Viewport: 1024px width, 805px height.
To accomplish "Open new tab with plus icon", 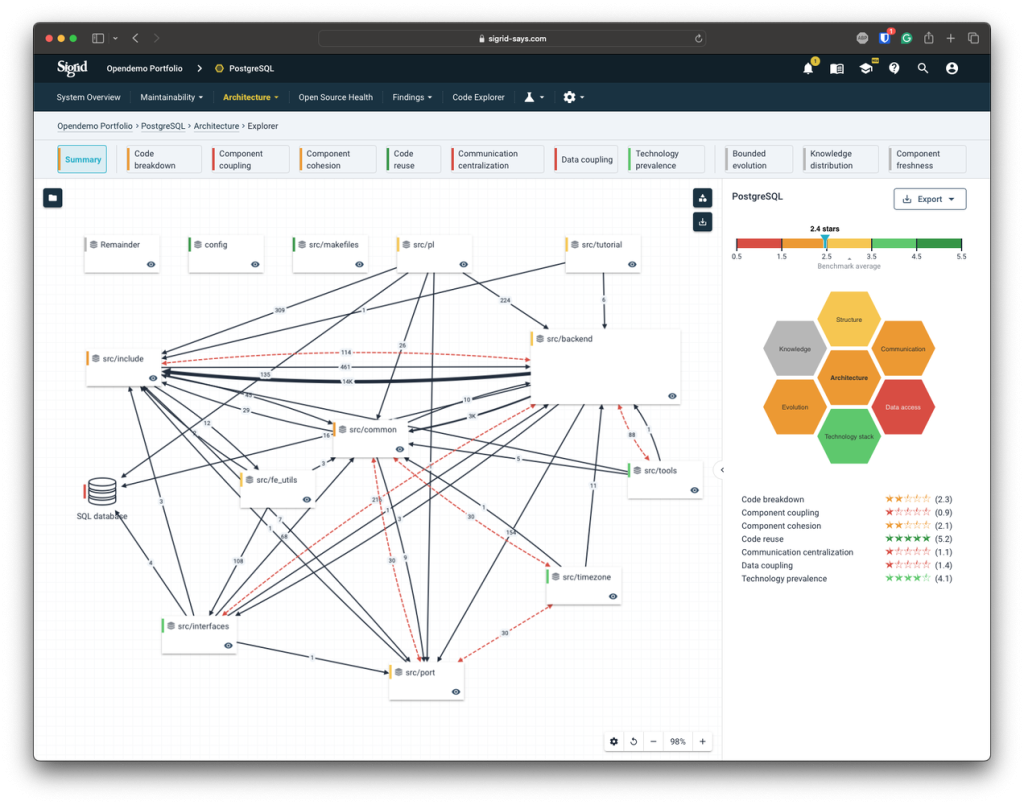I will click(951, 39).
